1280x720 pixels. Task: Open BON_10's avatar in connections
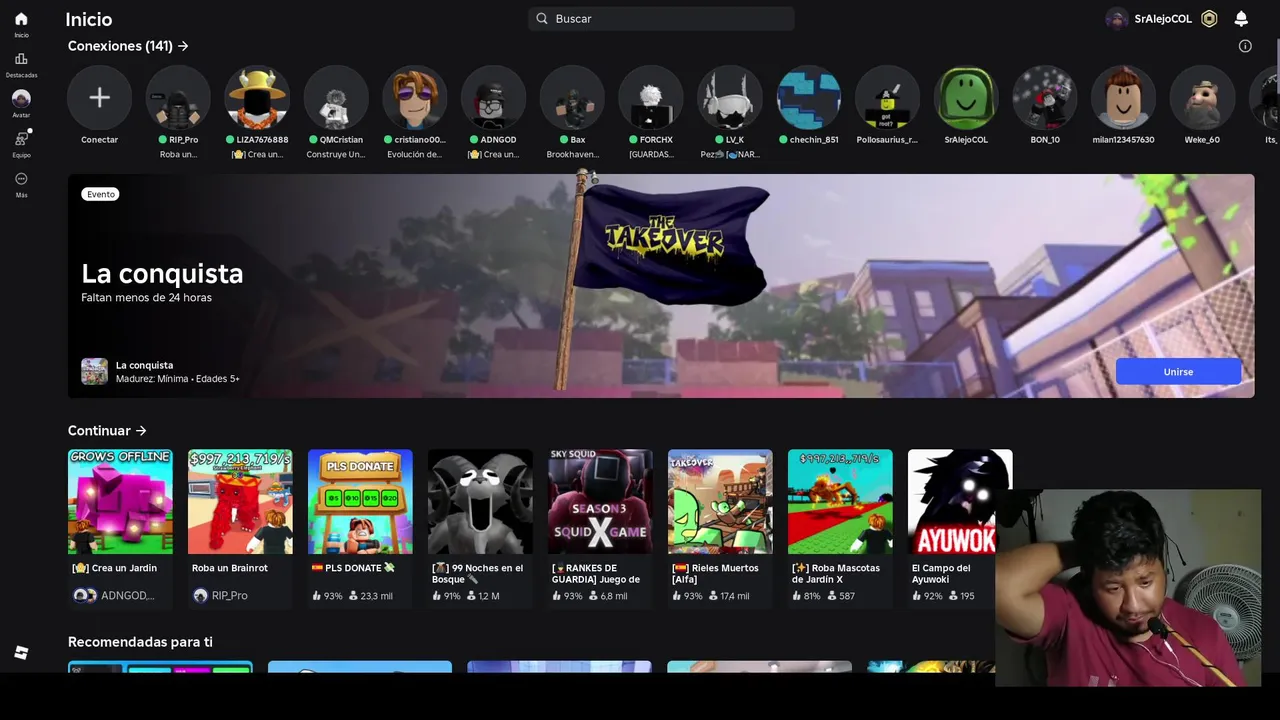pyautogui.click(x=1045, y=97)
